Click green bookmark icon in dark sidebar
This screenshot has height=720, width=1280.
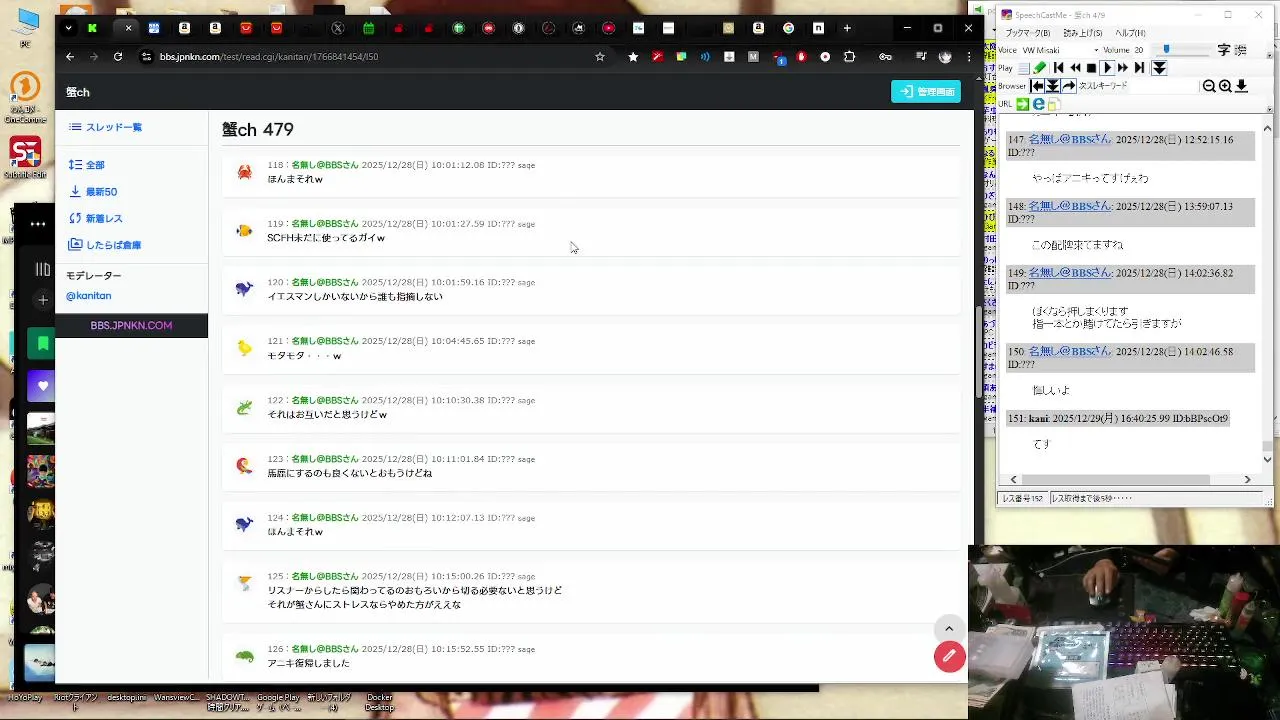(43, 344)
